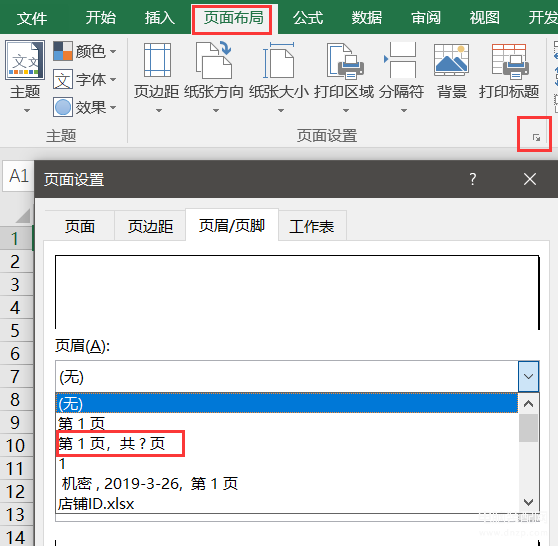Screen dimensions: 558x546
Task: Select row 1 header
Action: point(16,238)
